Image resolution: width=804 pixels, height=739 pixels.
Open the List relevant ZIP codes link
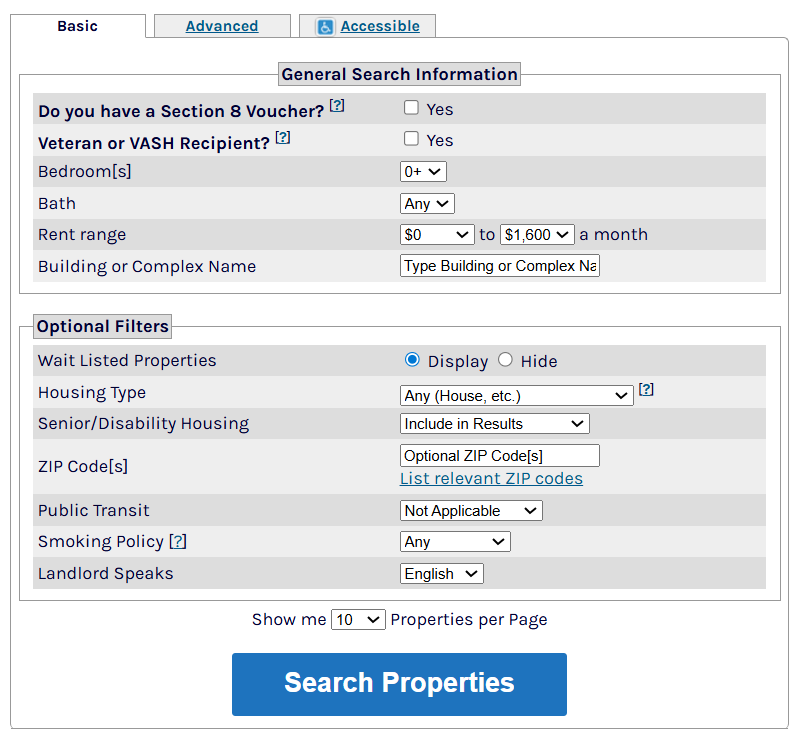(x=491, y=478)
